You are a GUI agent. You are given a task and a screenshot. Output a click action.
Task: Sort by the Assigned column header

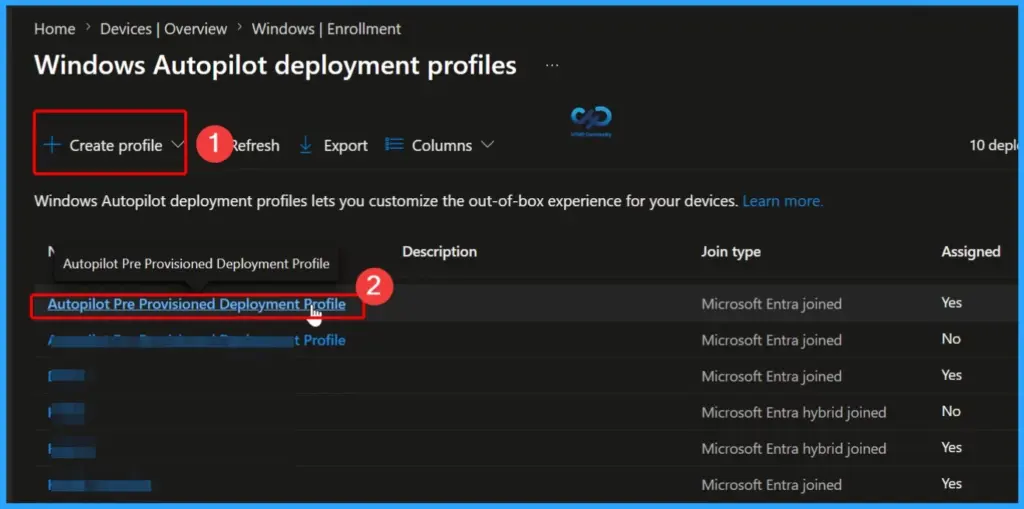(970, 252)
